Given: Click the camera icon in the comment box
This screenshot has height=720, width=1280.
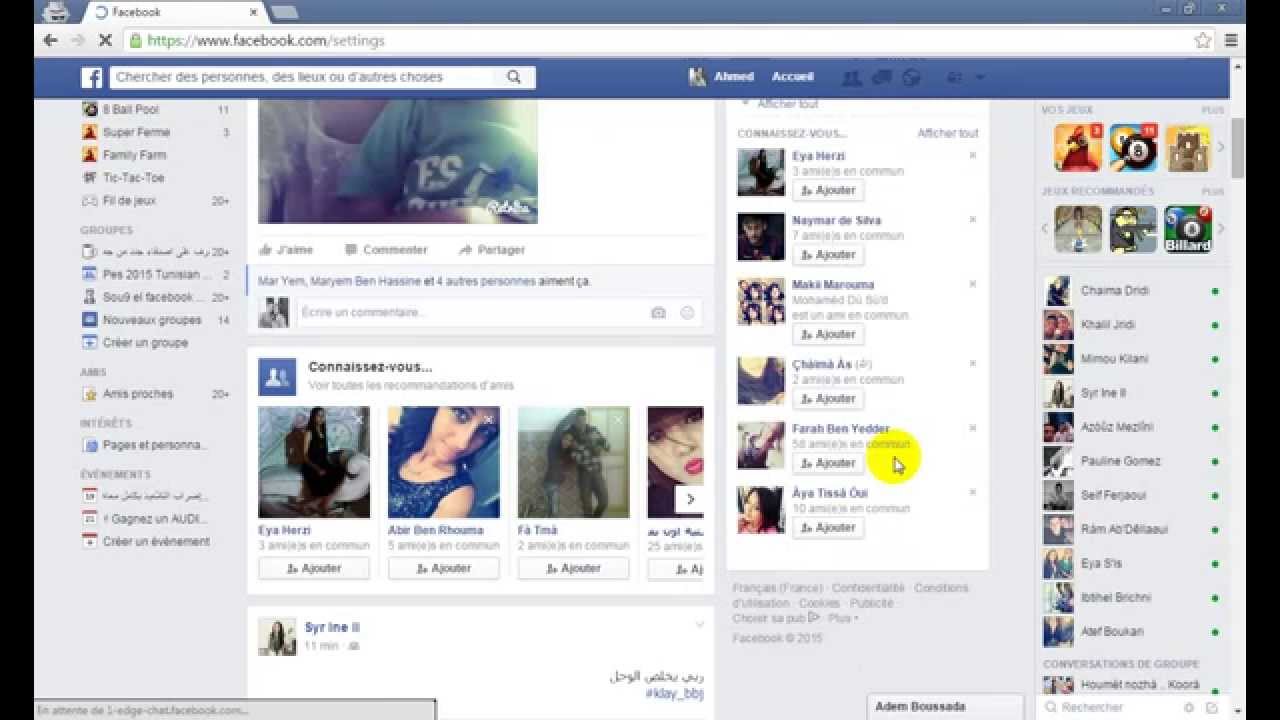Looking at the screenshot, I should [658, 313].
